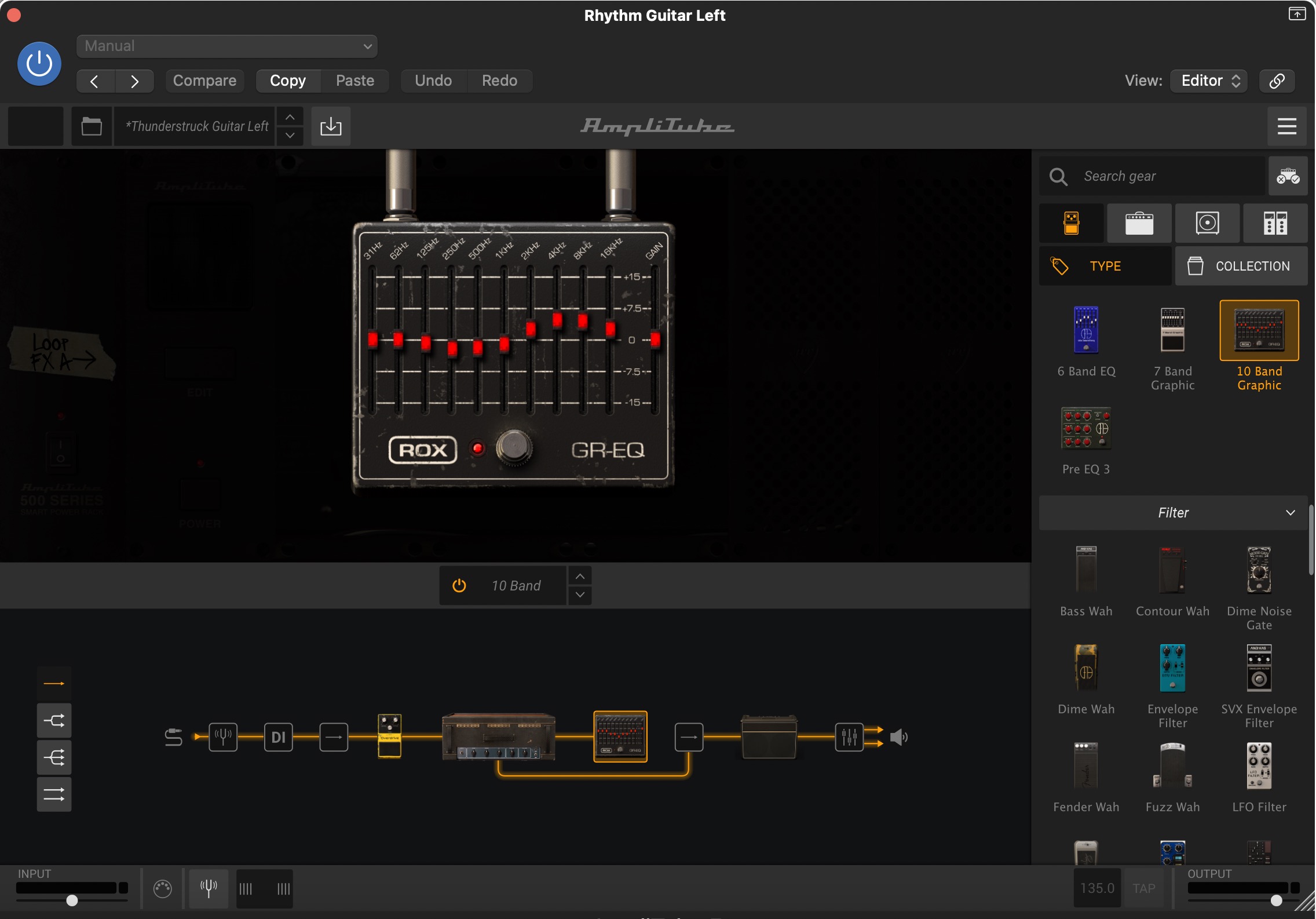Viewport: 1316px width, 919px height.
Task: Switch to the TYPE tab
Action: [x=1105, y=266]
